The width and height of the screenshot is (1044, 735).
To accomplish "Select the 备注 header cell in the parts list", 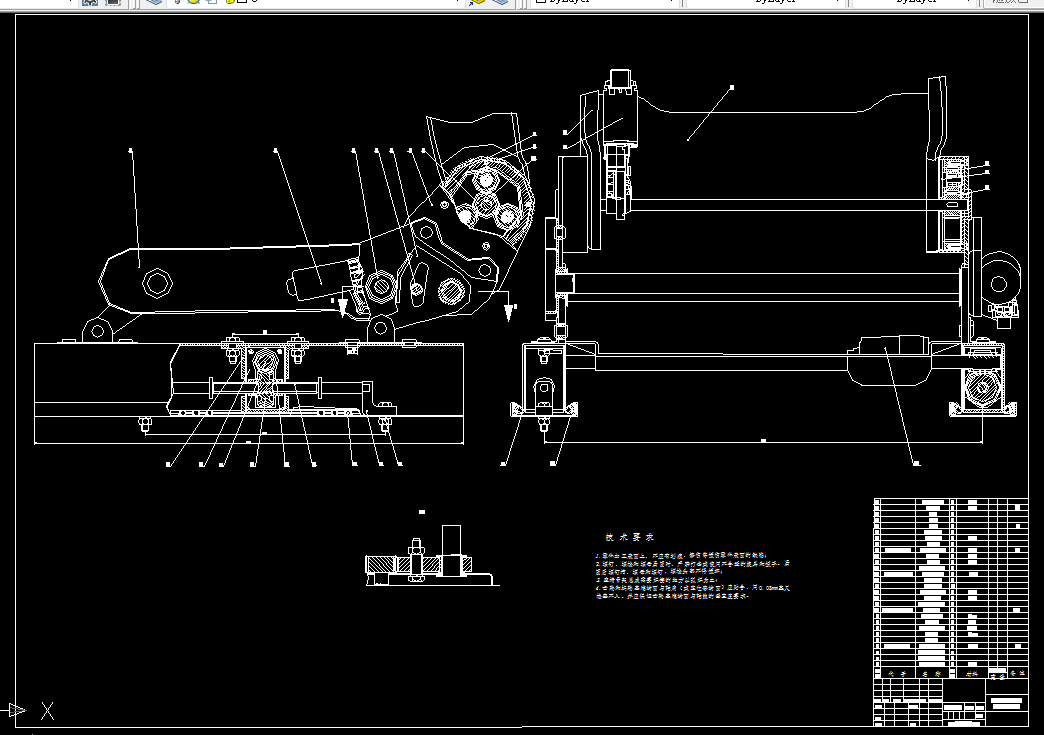I will click(x=1017, y=674).
